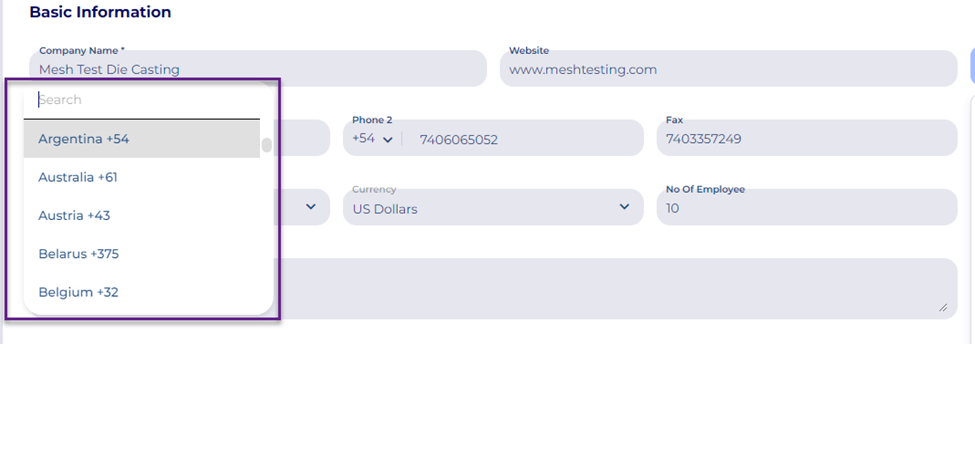Click the Website field showing www.meshtesting.com
975x472 pixels.
[727, 70]
